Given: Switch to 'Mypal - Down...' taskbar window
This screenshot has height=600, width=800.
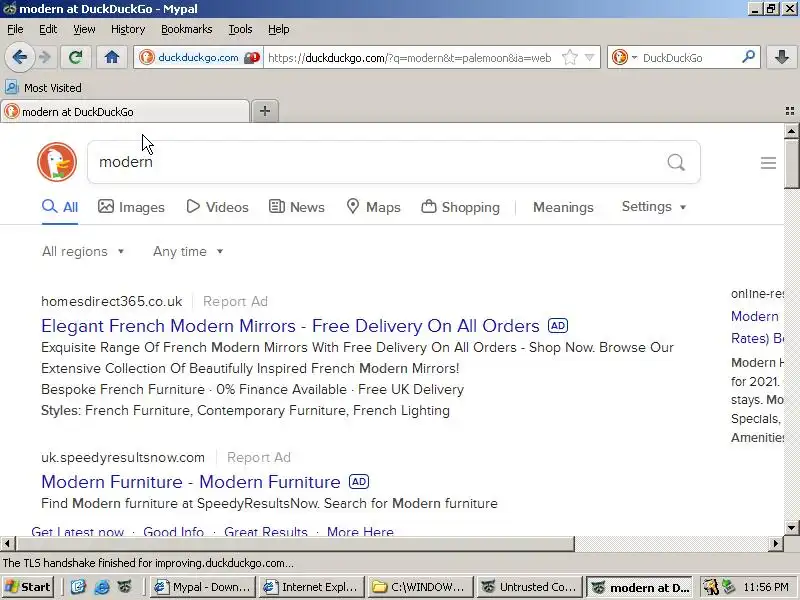Looking at the screenshot, I should pyautogui.click(x=202, y=587).
